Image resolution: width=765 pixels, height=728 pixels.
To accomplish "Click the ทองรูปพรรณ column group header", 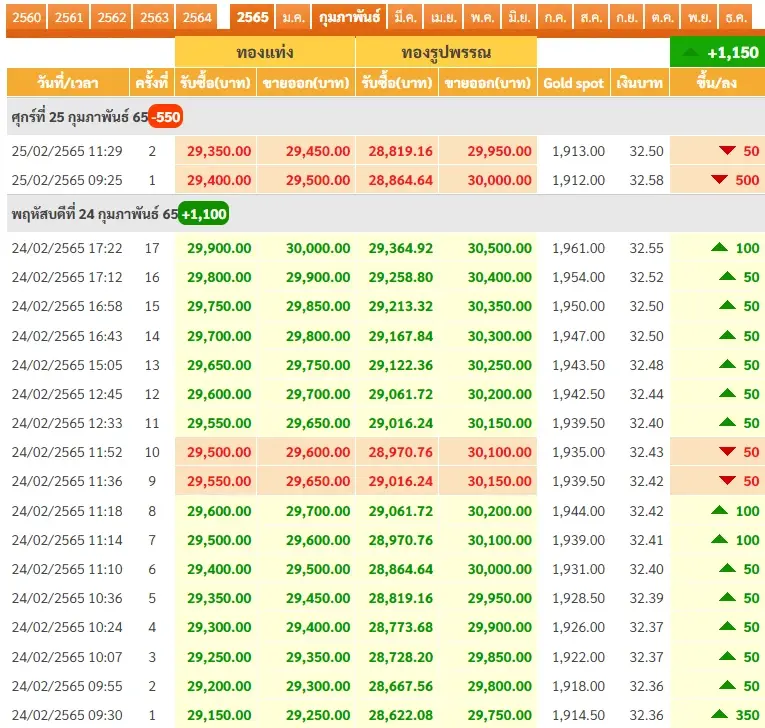I will pyautogui.click(x=446, y=52).
